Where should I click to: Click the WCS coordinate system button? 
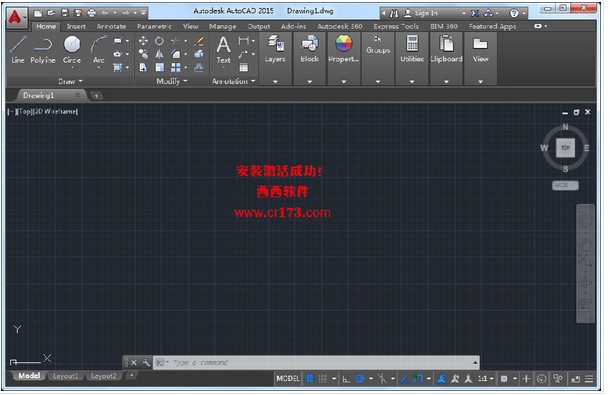pos(565,186)
